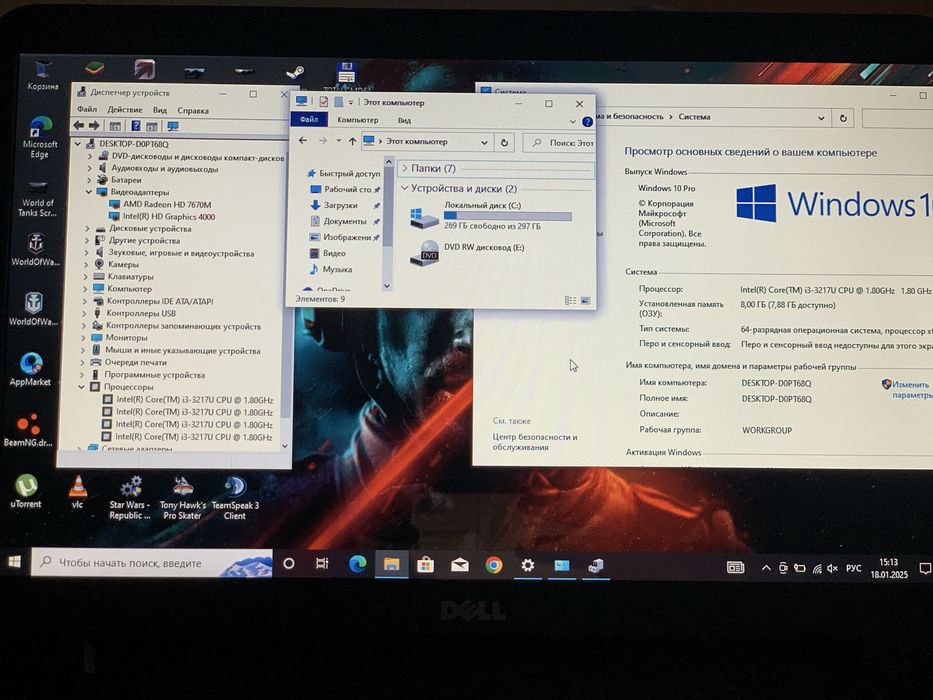The width and height of the screenshot is (933, 700).
Task: Click Система breadcrumb in address bar
Action: pos(694,117)
